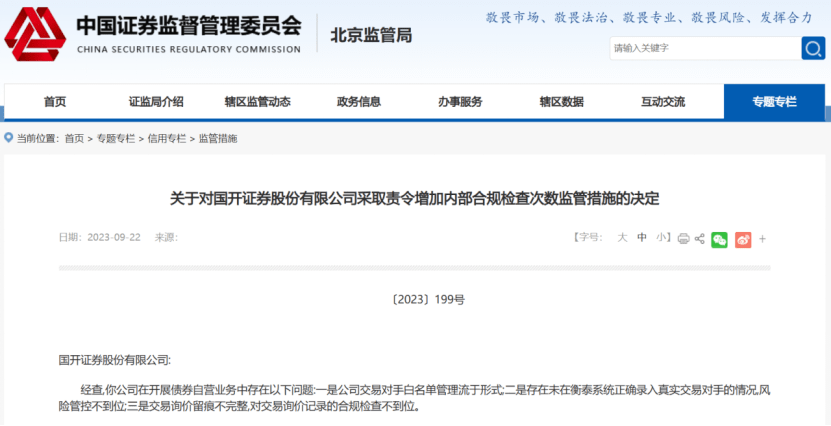The width and height of the screenshot is (831, 426).
Task: Click the printer icon to print article
Action: pyautogui.click(x=684, y=239)
